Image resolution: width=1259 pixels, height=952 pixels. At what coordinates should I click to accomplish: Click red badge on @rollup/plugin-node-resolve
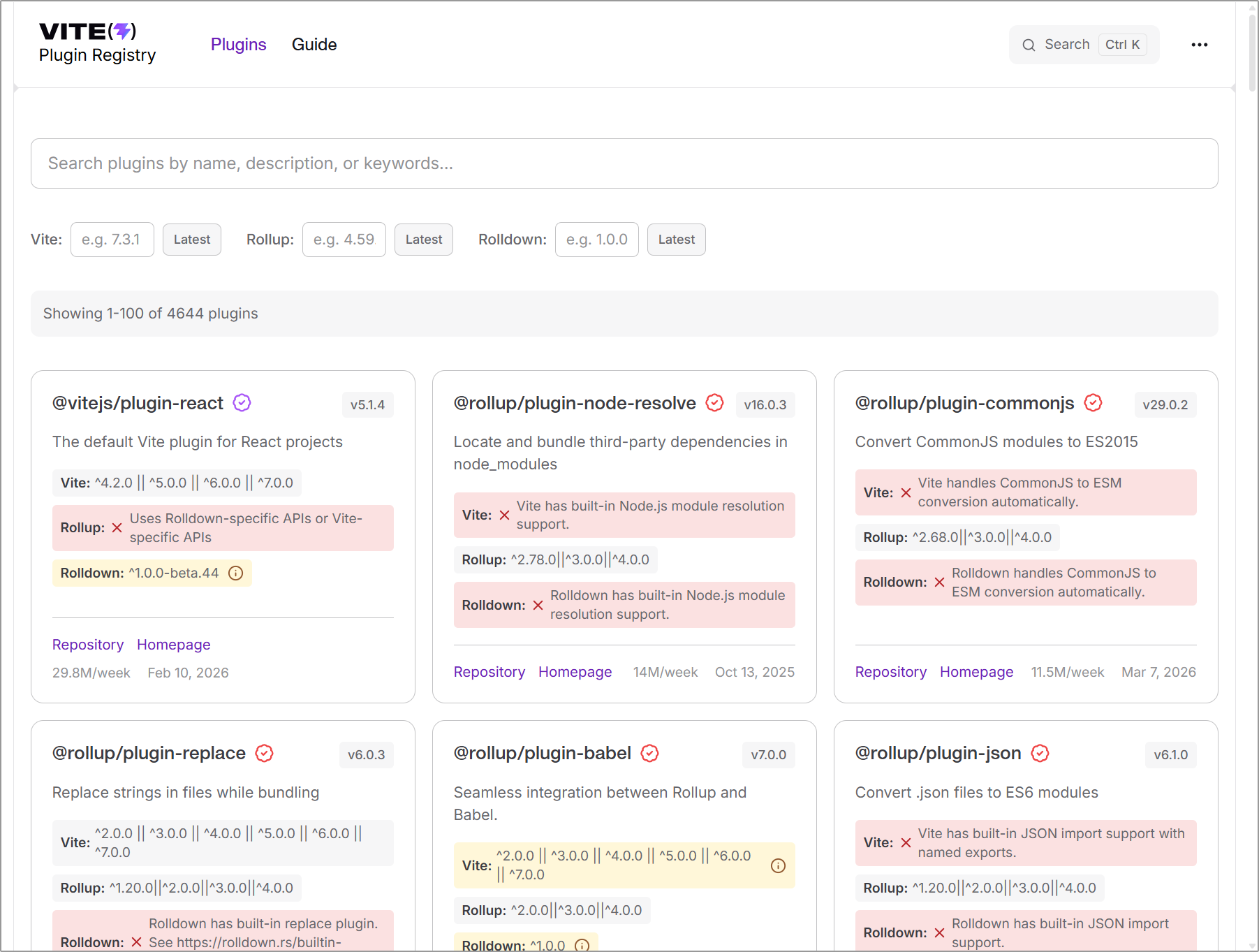tap(714, 403)
